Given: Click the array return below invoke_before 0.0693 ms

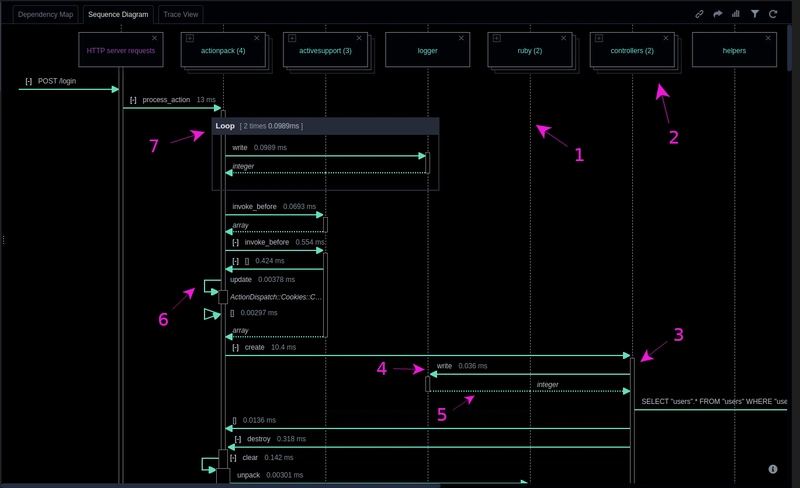Looking at the screenshot, I should click(240, 225).
